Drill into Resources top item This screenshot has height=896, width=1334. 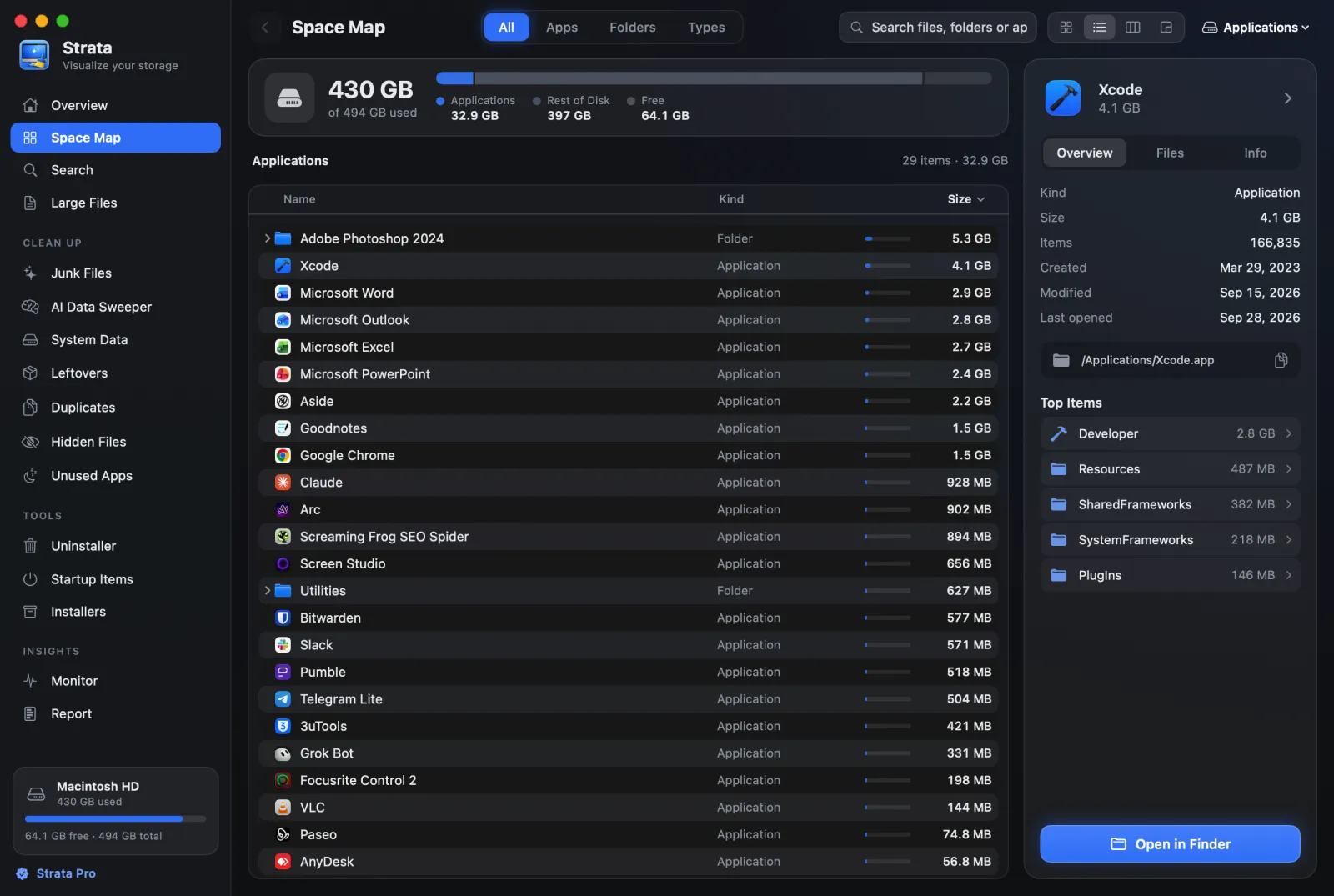pos(1170,469)
